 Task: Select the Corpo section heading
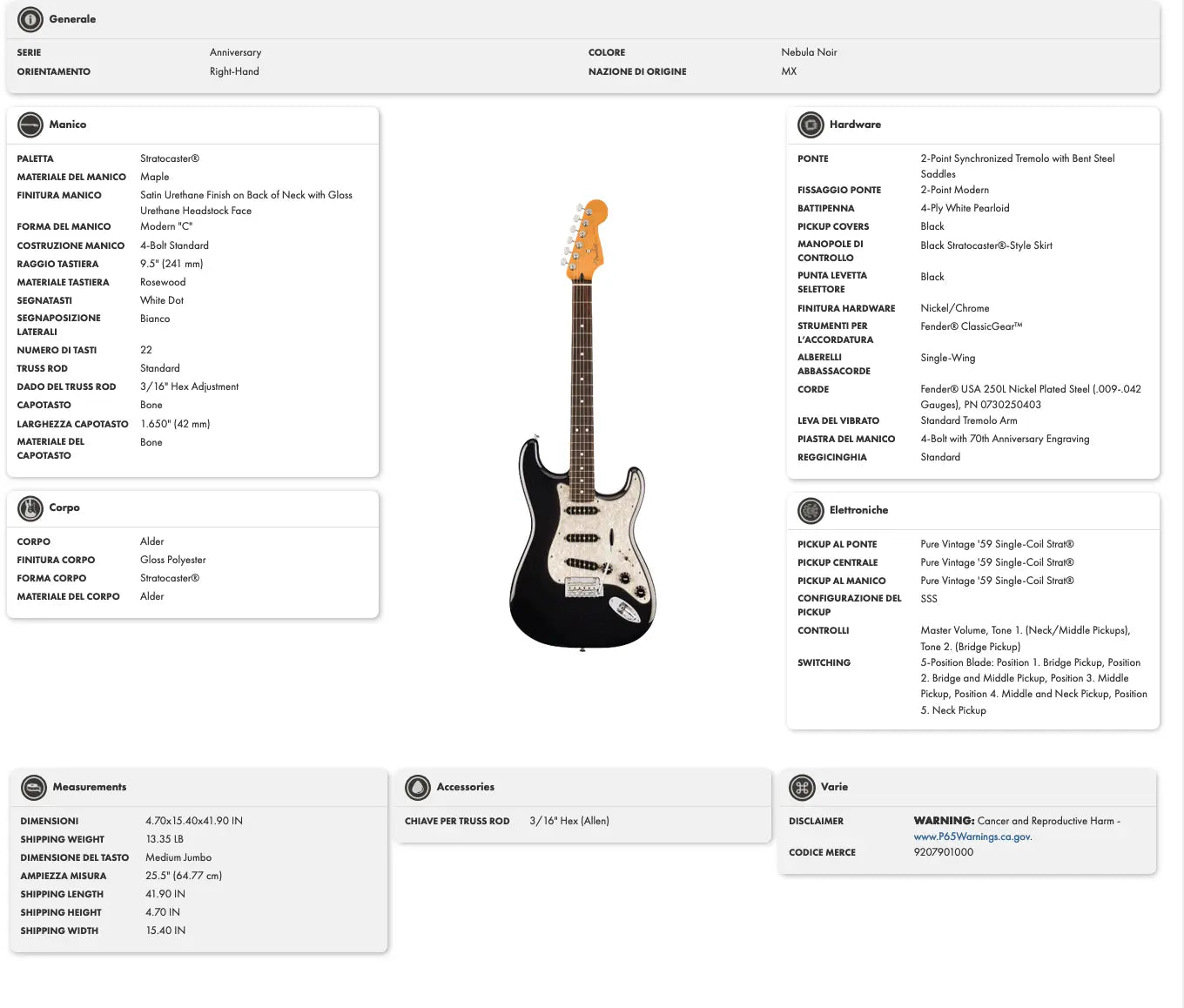[64, 507]
